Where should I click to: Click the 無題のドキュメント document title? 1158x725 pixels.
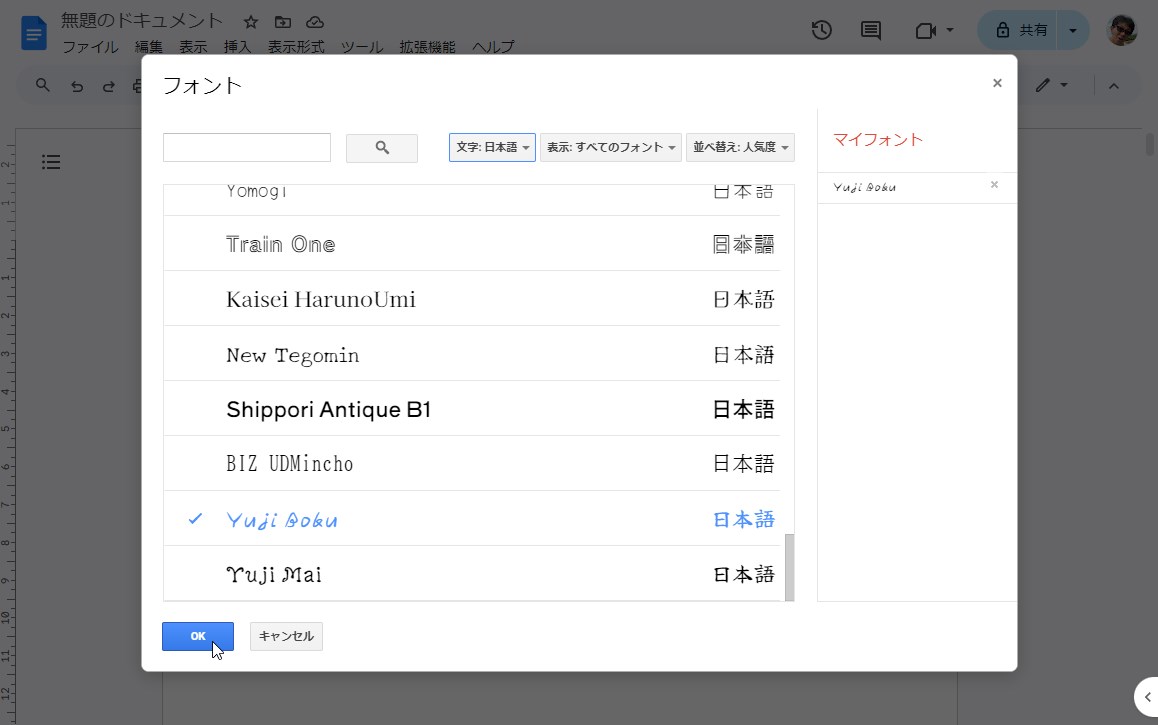coord(142,21)
